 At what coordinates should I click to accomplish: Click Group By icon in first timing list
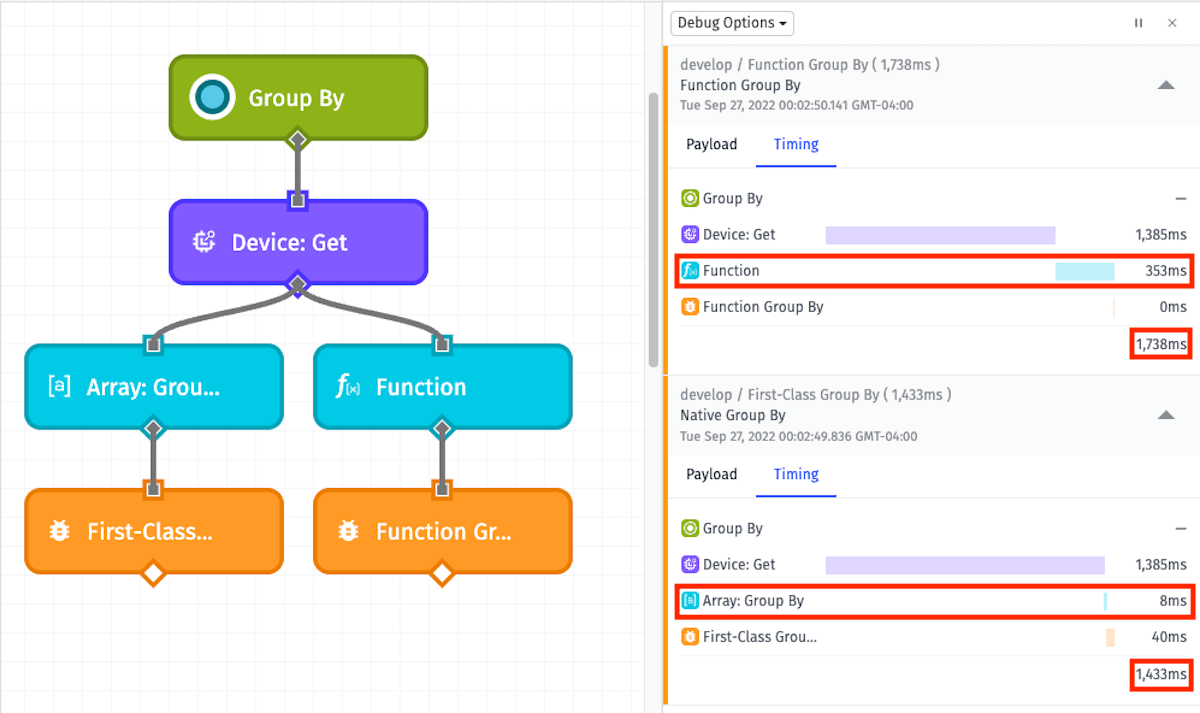coord(690,199)
